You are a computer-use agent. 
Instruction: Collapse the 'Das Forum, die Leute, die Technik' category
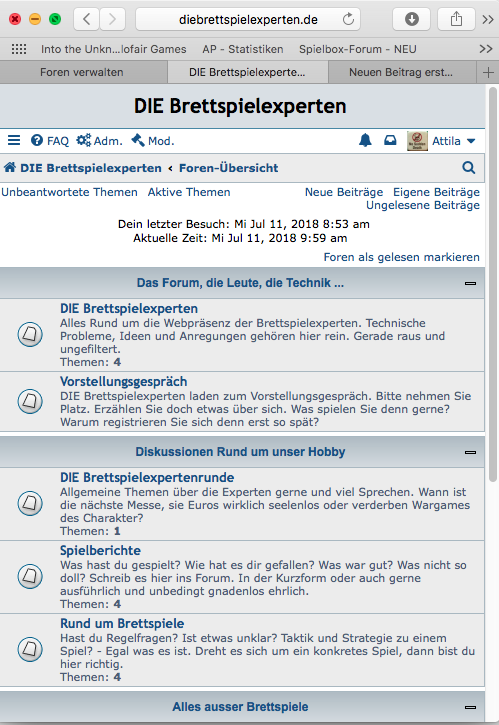pos(470,283)
